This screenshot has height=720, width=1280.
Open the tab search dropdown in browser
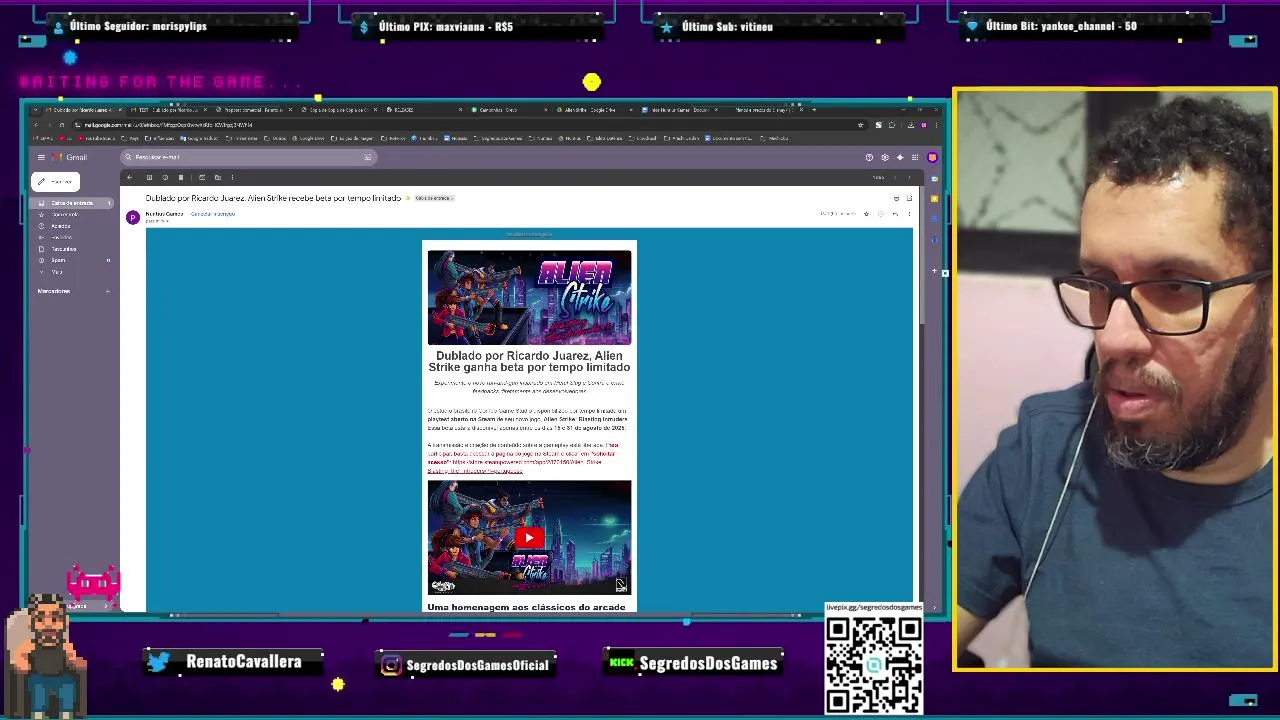(x=35, y=110)
